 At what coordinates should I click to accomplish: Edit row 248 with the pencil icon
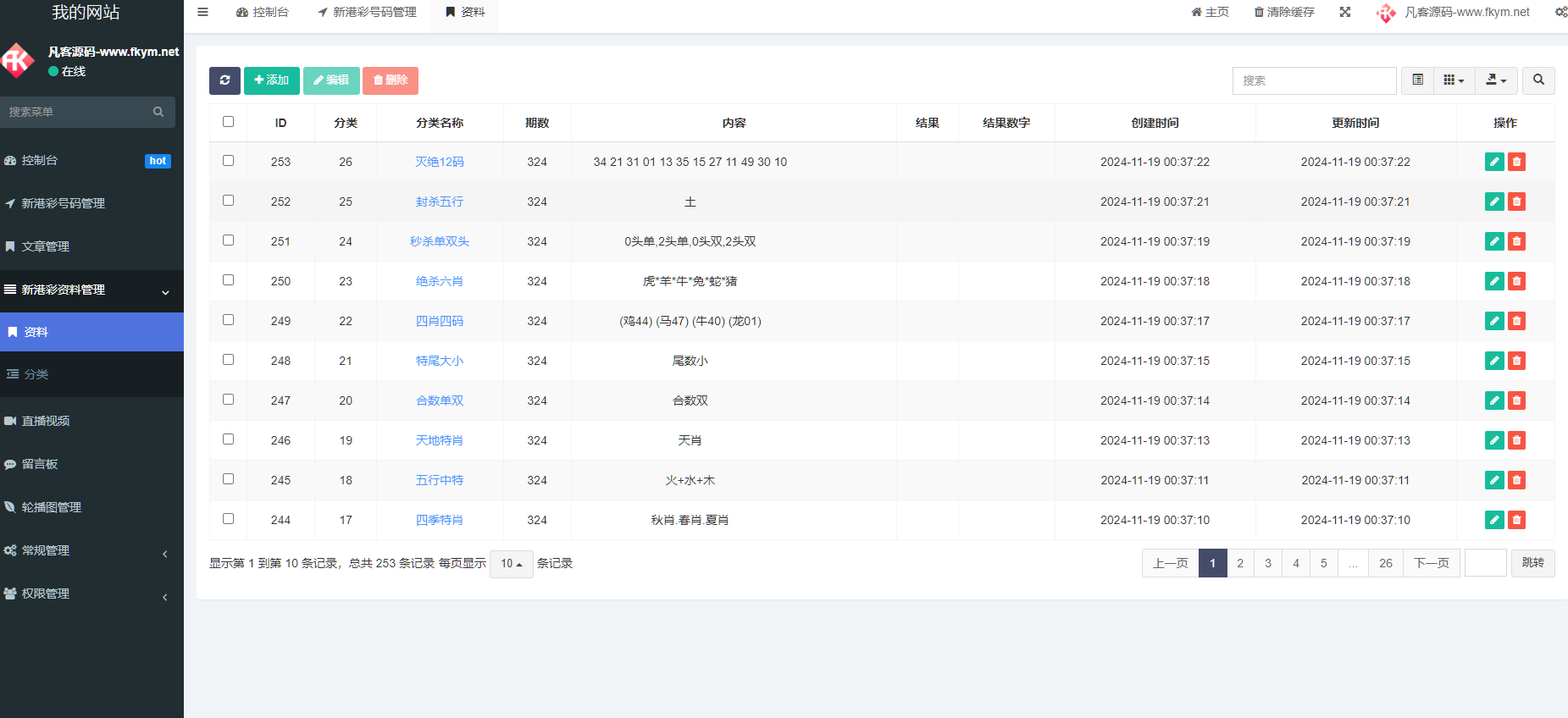[x=1494, y=361]
